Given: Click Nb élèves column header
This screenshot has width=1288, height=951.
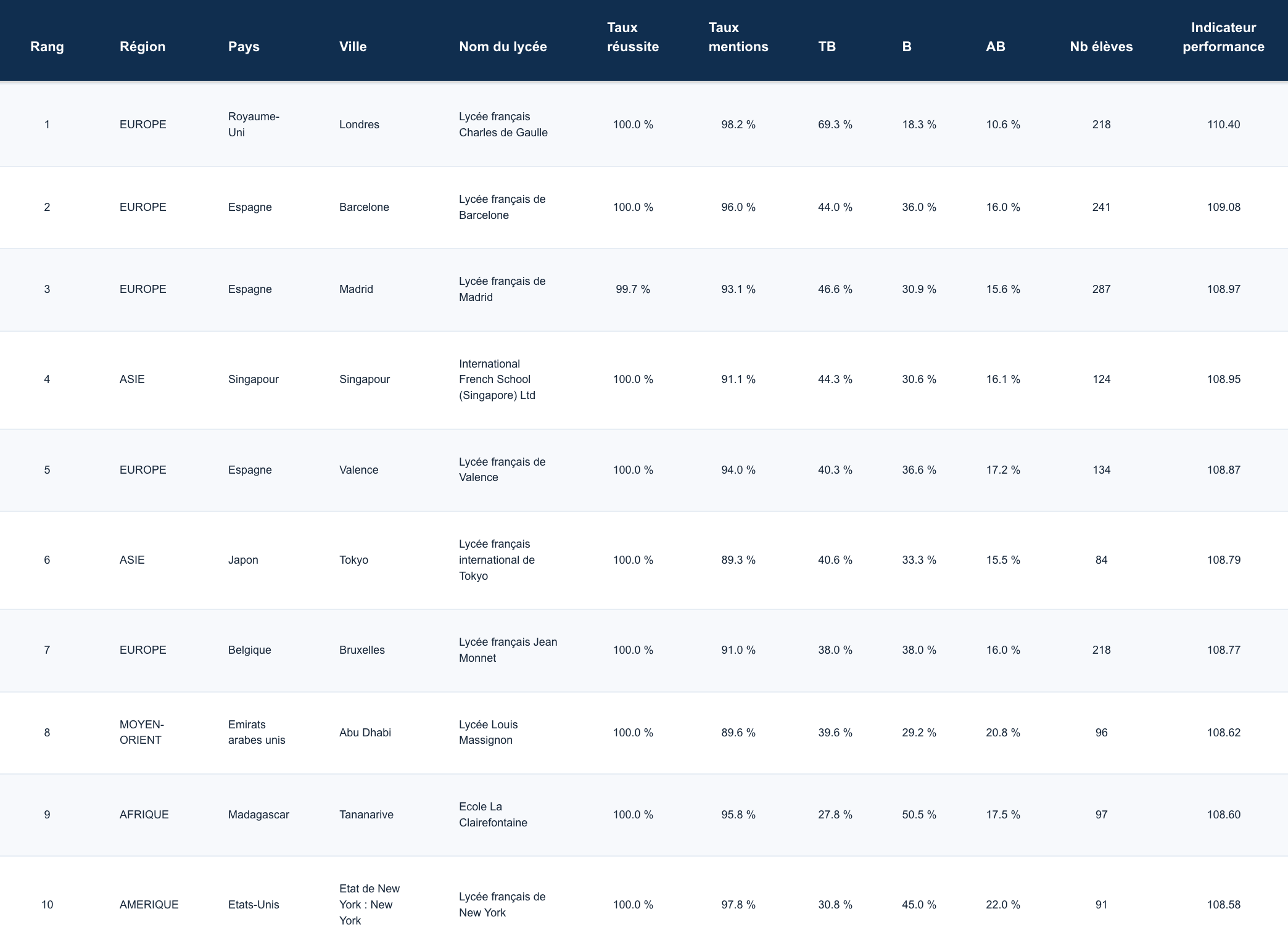Looking at the screenshot, I should (1101, 46).
